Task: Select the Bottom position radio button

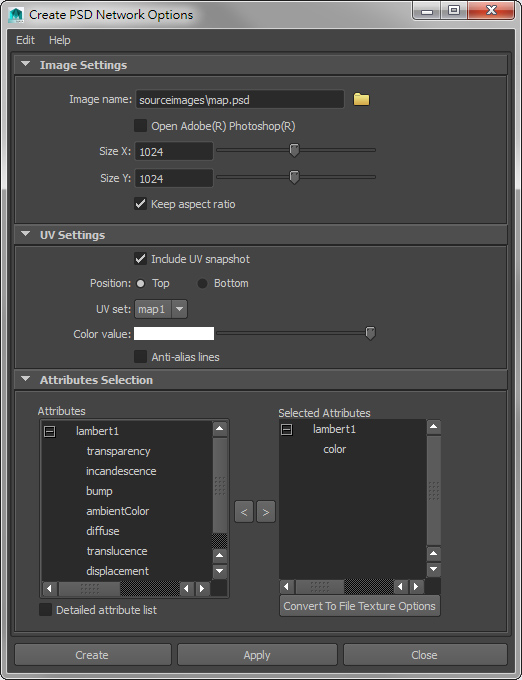Action: tap(202, 284)
